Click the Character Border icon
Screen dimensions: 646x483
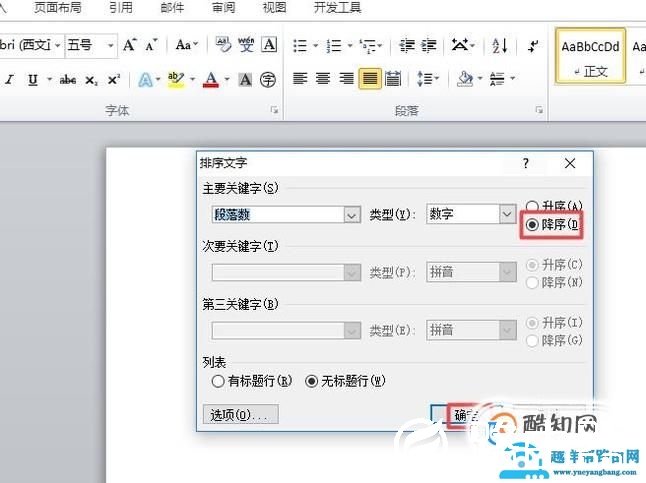[x=269, y=45]
